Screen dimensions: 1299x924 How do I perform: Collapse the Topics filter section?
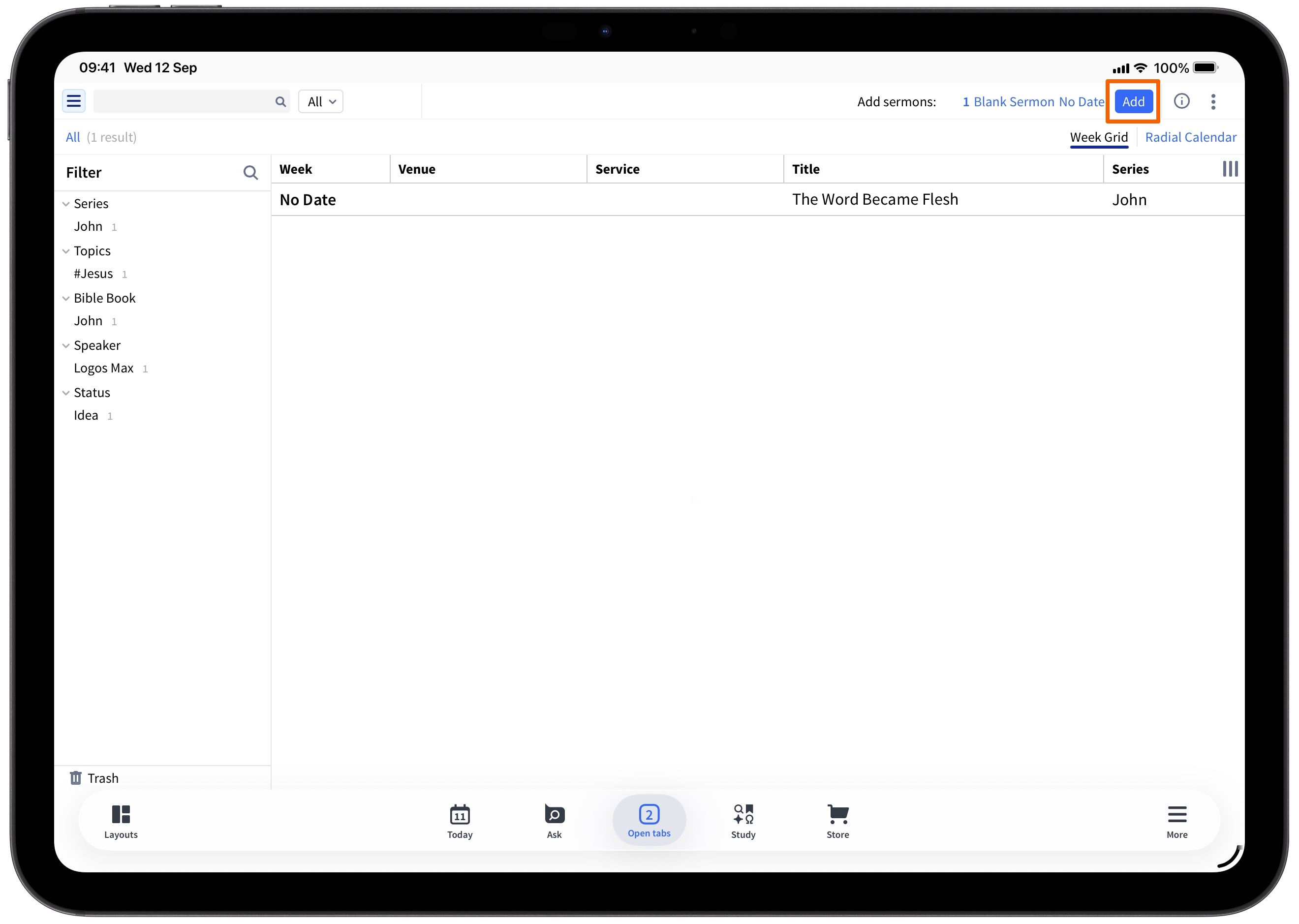pyautogui.click(x=66, y=251)
